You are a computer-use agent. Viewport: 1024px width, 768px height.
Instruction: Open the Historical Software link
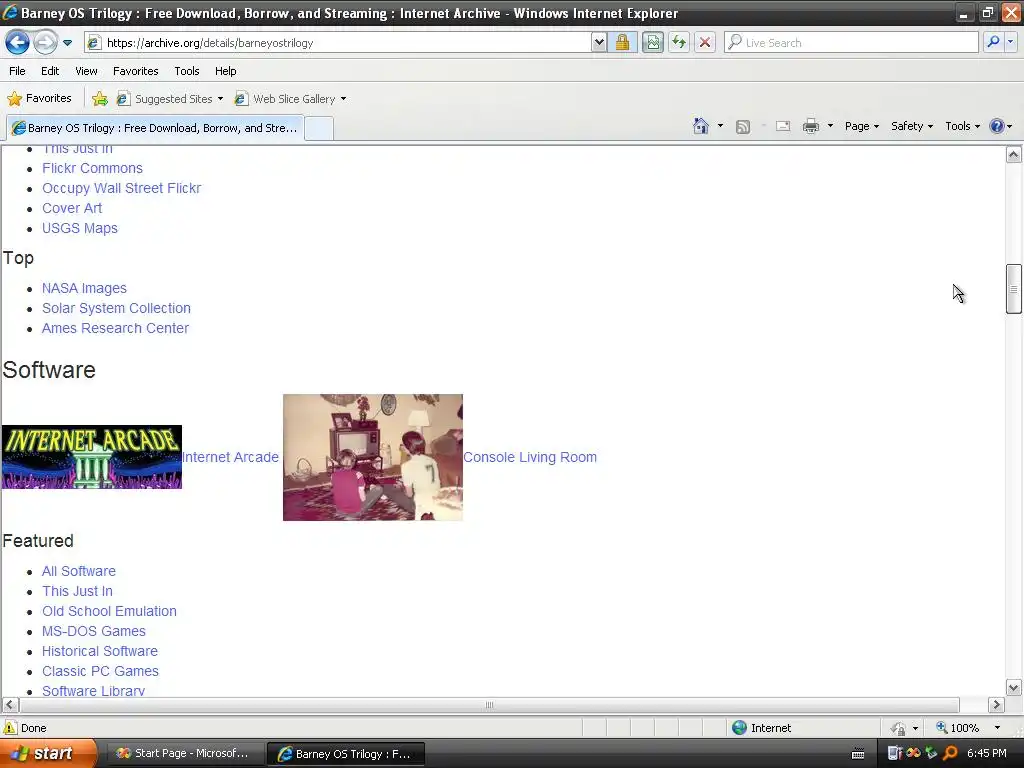[99, 652]
